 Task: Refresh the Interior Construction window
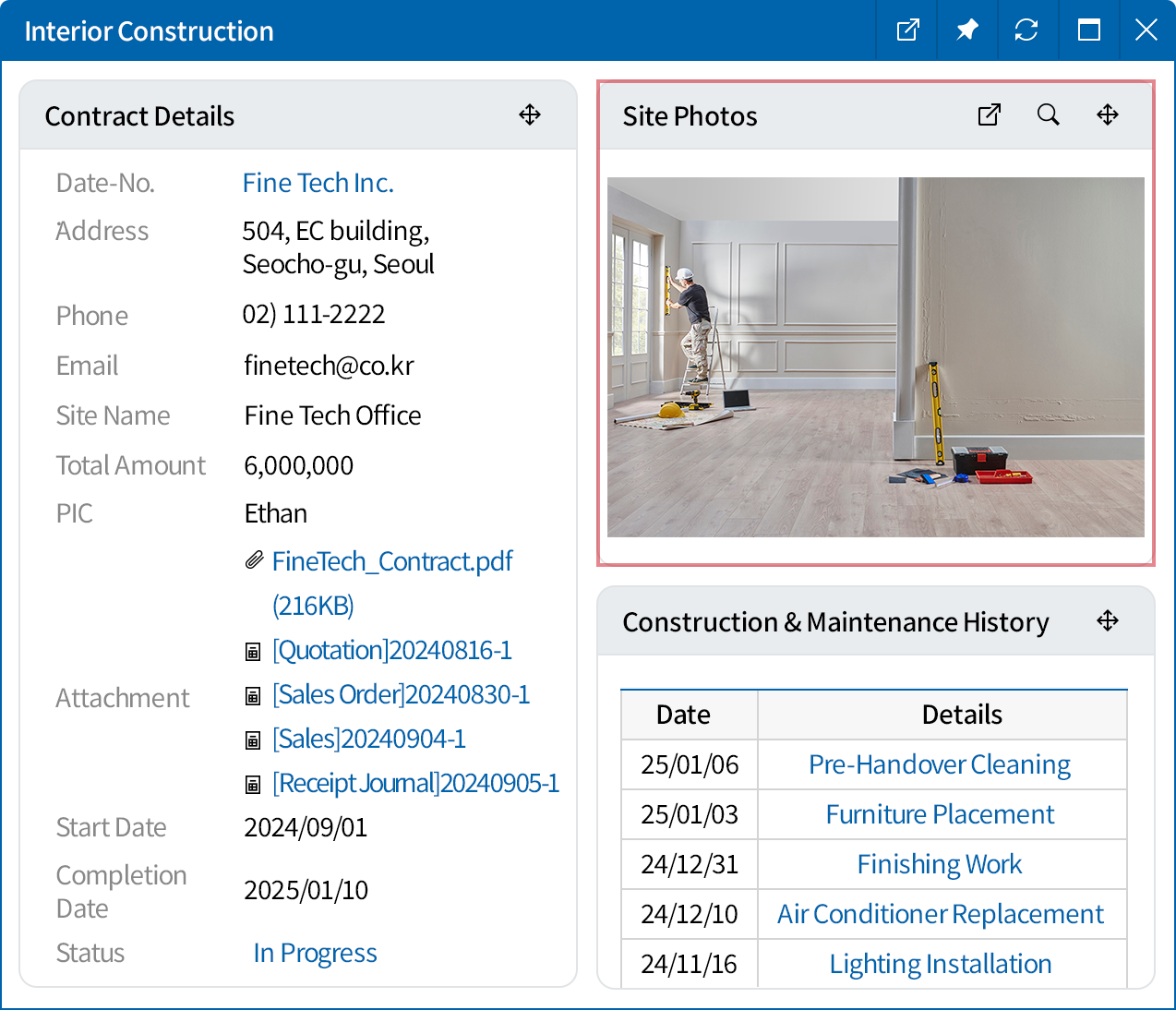point(1026,30)
